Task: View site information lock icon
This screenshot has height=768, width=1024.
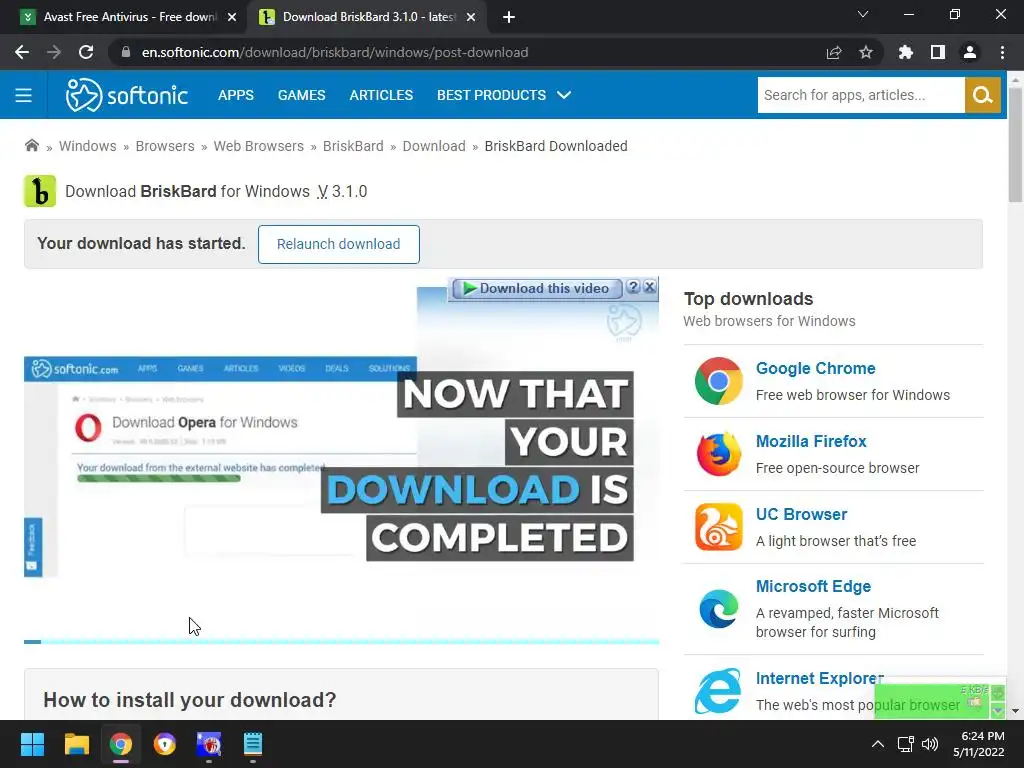Action: click(x=126, y=52)
